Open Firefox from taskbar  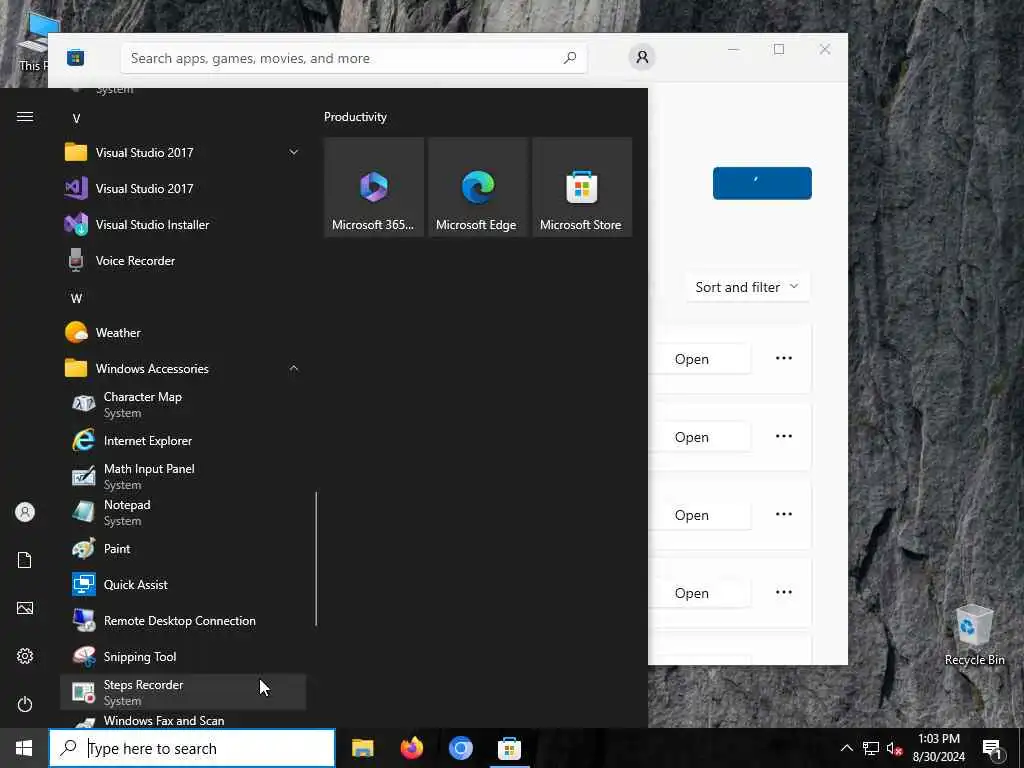click(x=411, y=748)
